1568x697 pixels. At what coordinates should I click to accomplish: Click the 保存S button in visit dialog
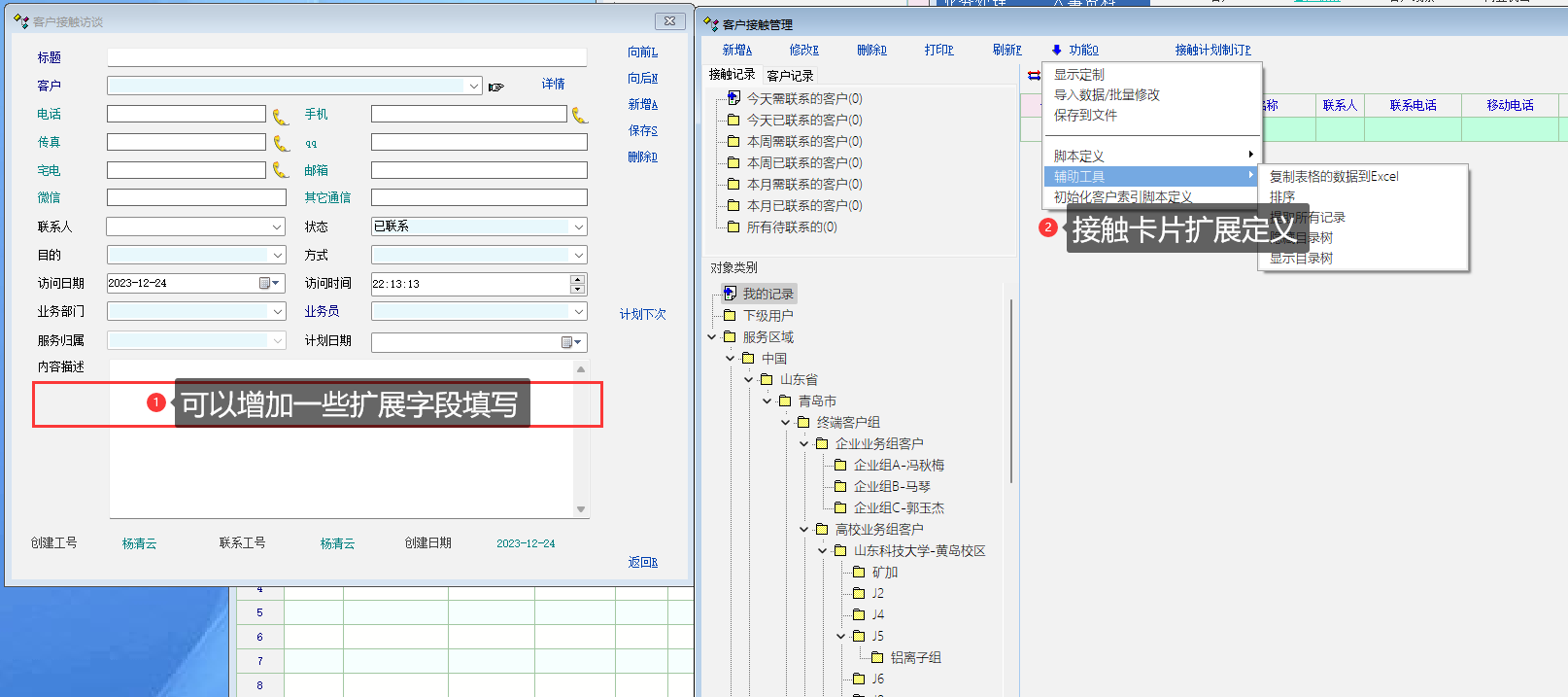pyautogui.click(x=642, y=130)
